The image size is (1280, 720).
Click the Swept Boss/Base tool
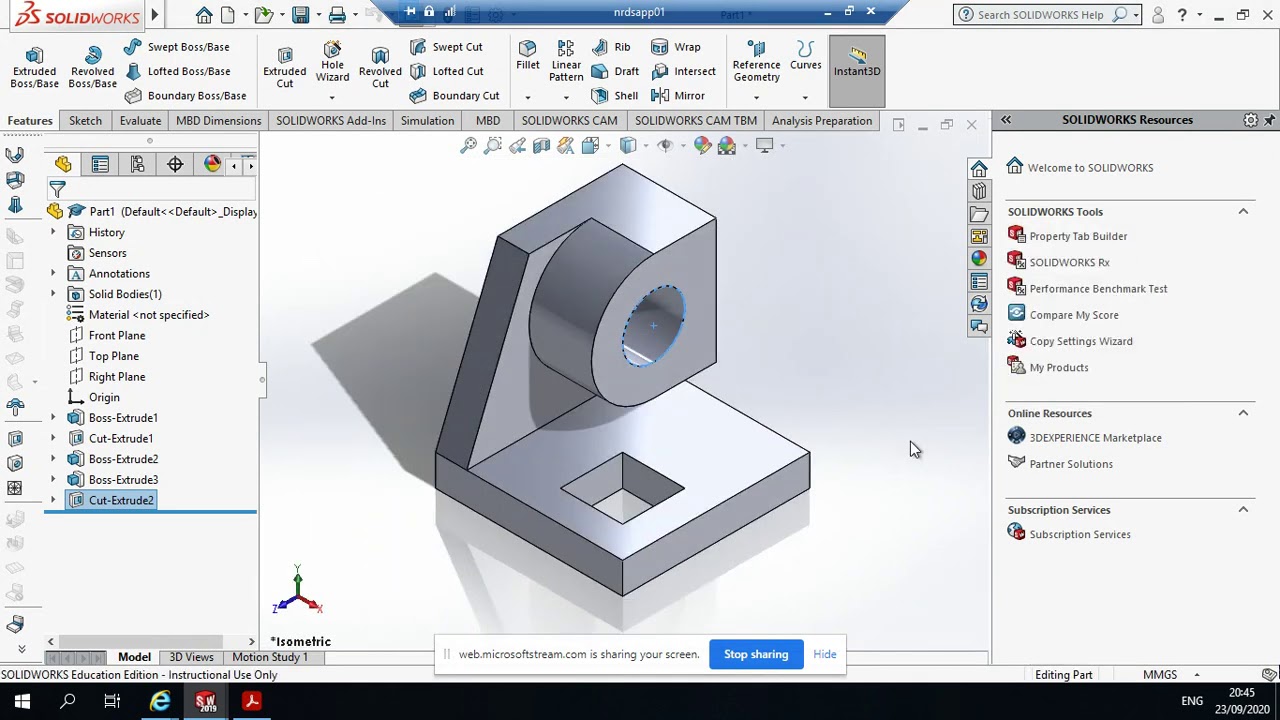(177, 47)
